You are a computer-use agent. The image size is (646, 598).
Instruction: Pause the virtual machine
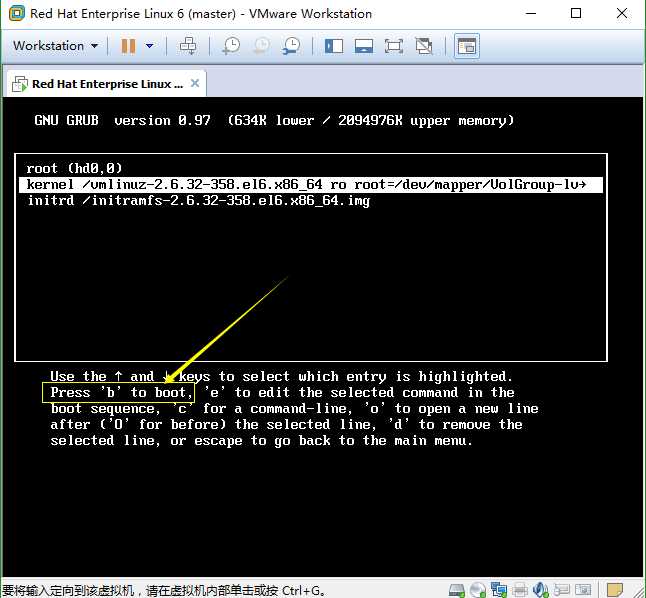coord(128,46)
